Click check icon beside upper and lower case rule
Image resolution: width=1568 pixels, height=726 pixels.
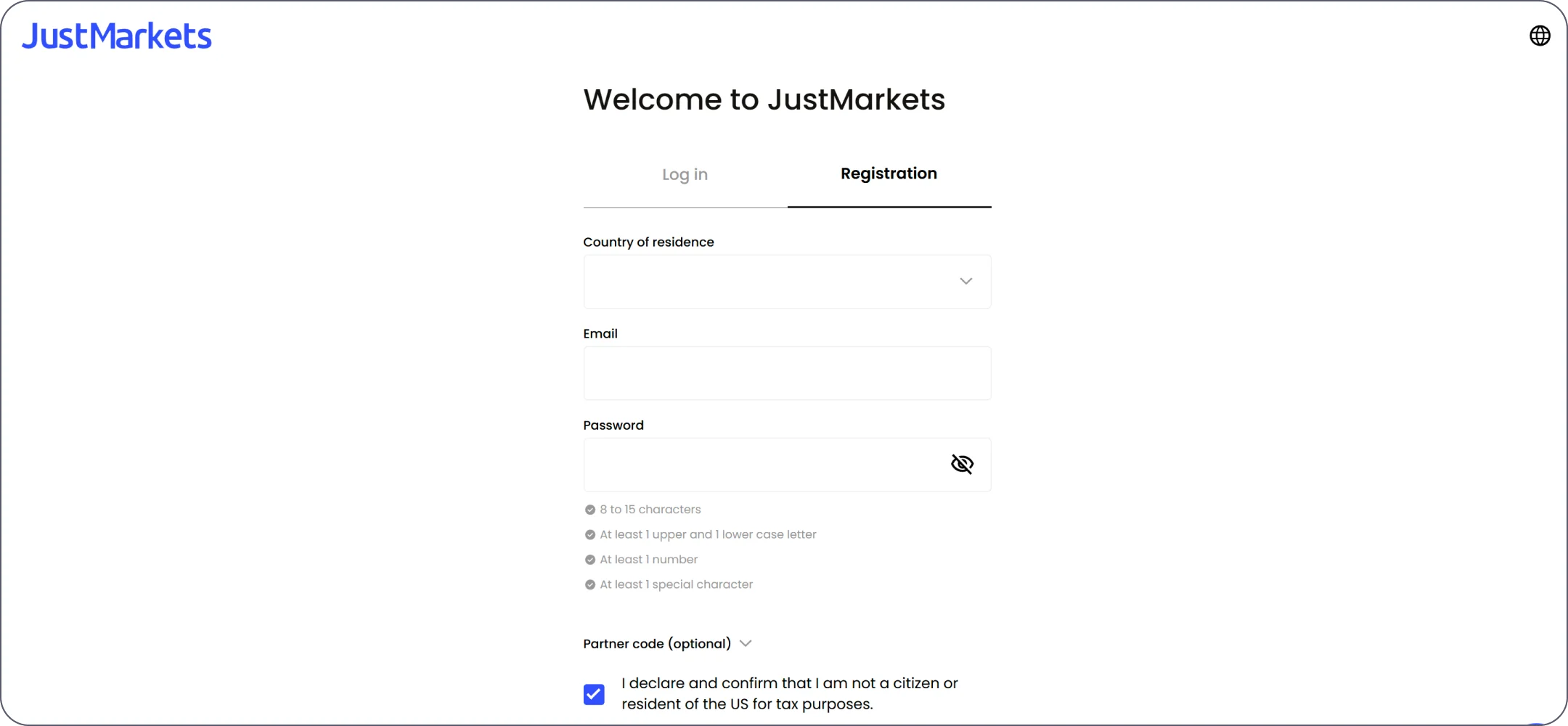[590, 535]
